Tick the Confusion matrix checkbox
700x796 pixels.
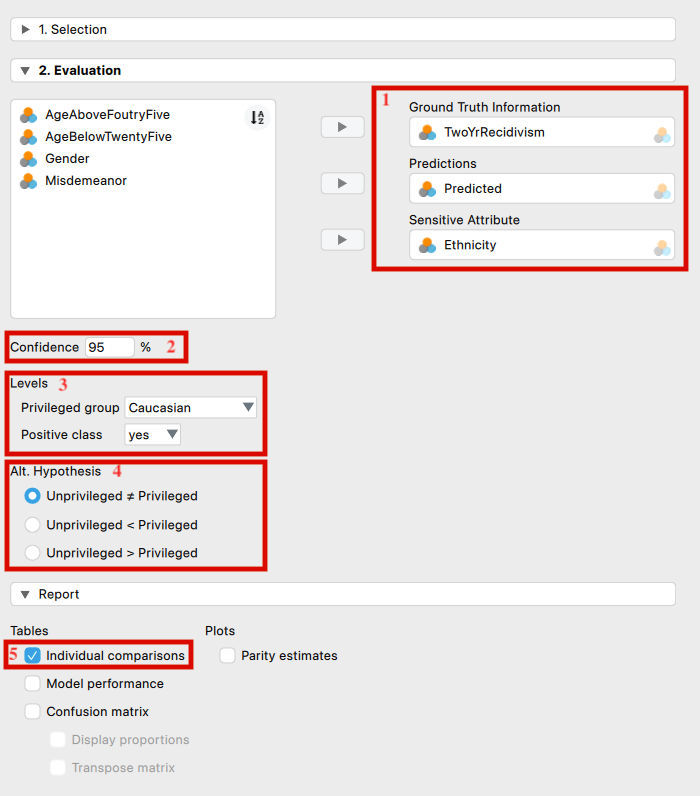tap(32, 711)
